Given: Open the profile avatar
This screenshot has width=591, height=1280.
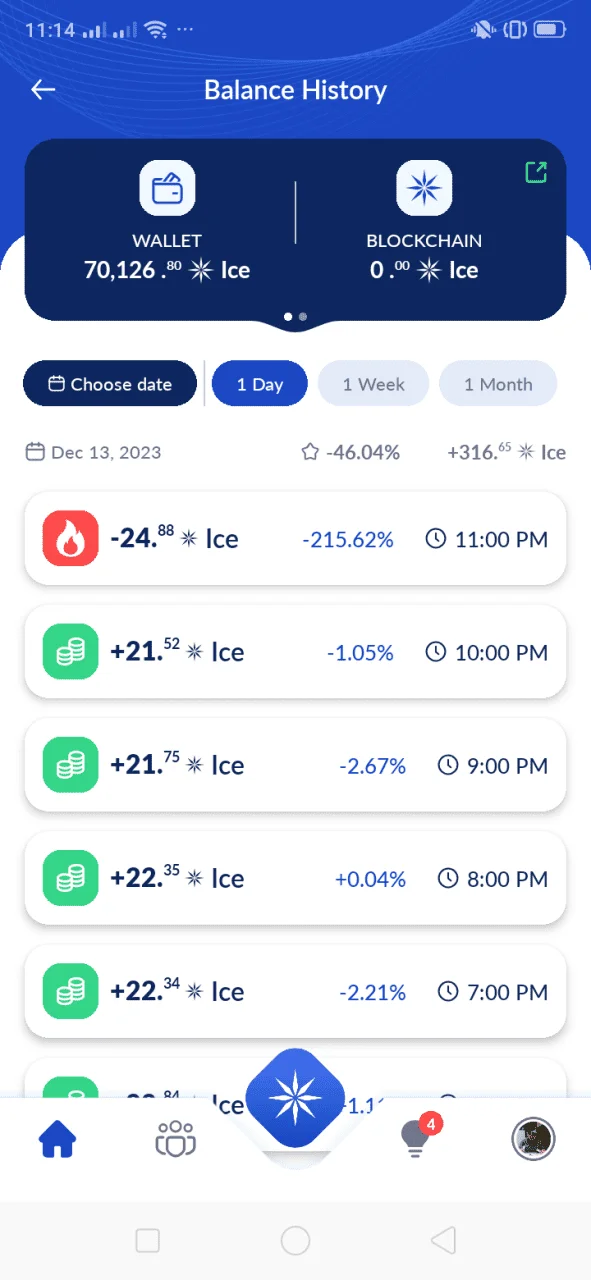Looking at the screenshot, I should click(533, 1138).
